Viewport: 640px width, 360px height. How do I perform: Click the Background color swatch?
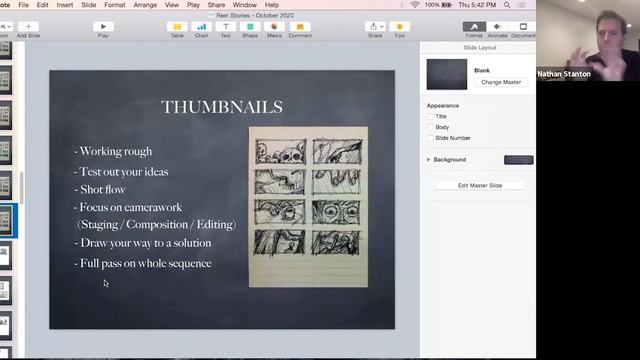(519, 160)
